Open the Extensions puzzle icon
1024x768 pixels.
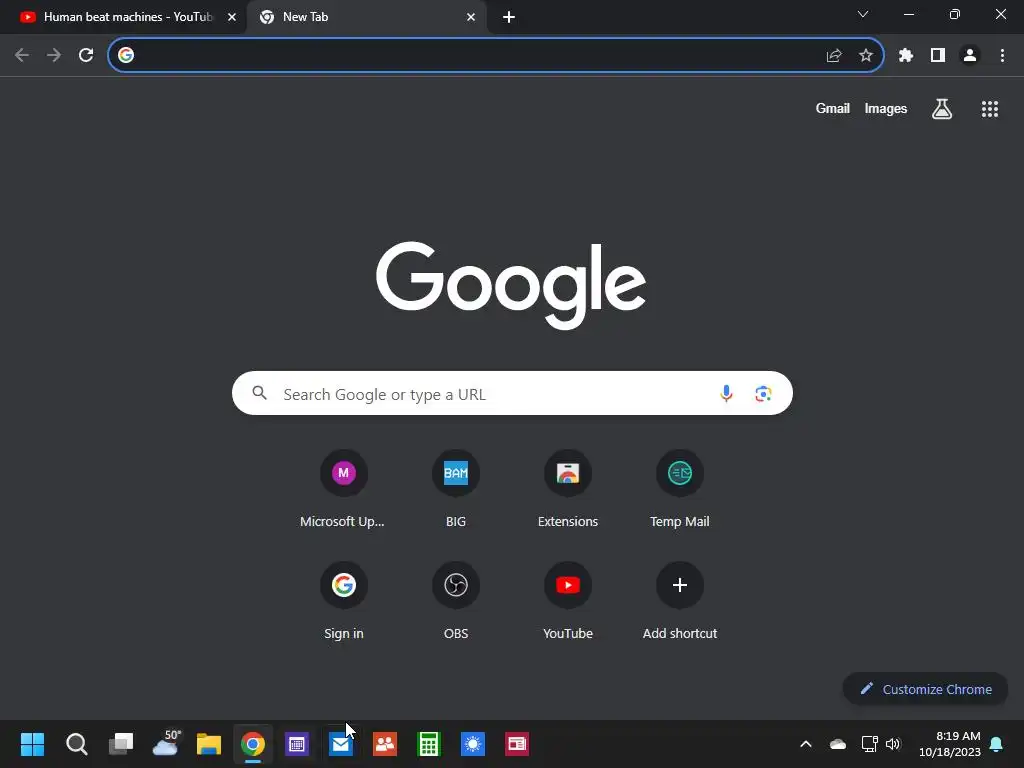tap(906, 56)
